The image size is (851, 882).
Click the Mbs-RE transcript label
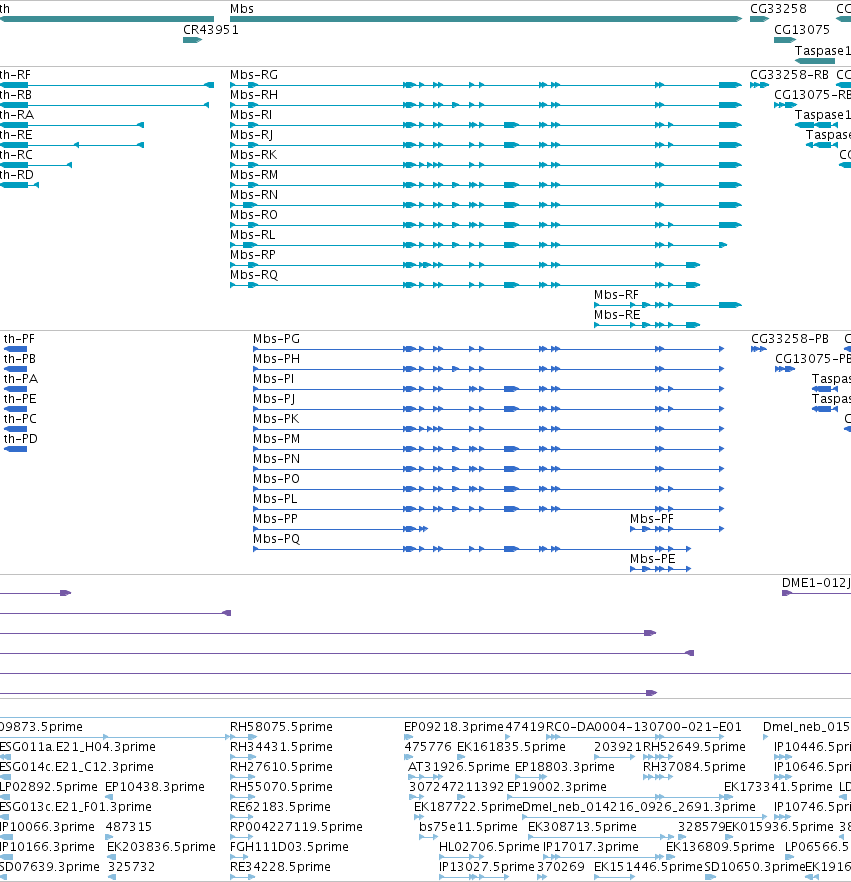(x=617, y=315)
